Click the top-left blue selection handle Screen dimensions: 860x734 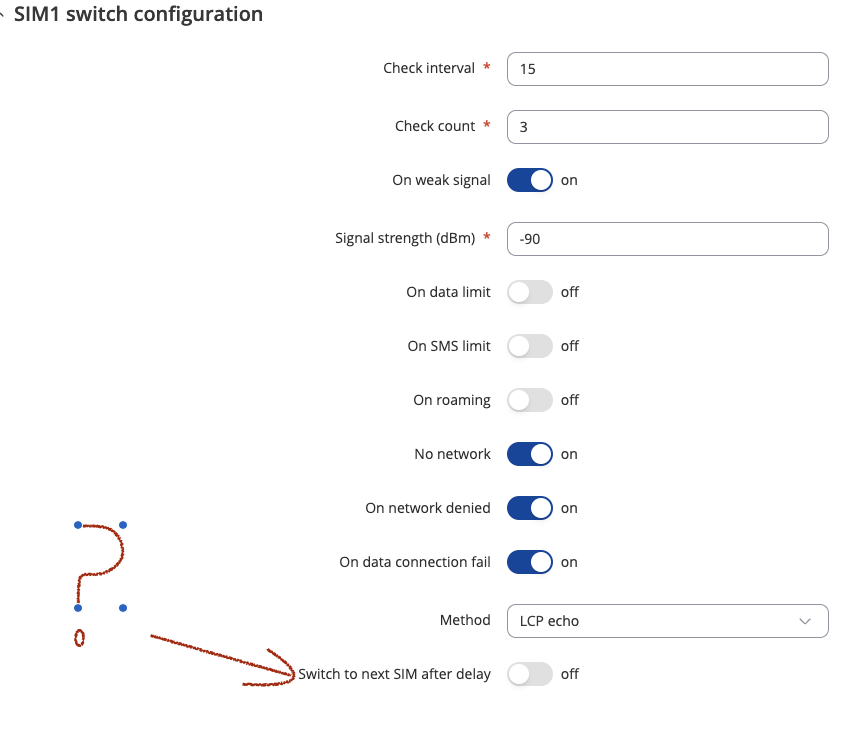(78, 525)
